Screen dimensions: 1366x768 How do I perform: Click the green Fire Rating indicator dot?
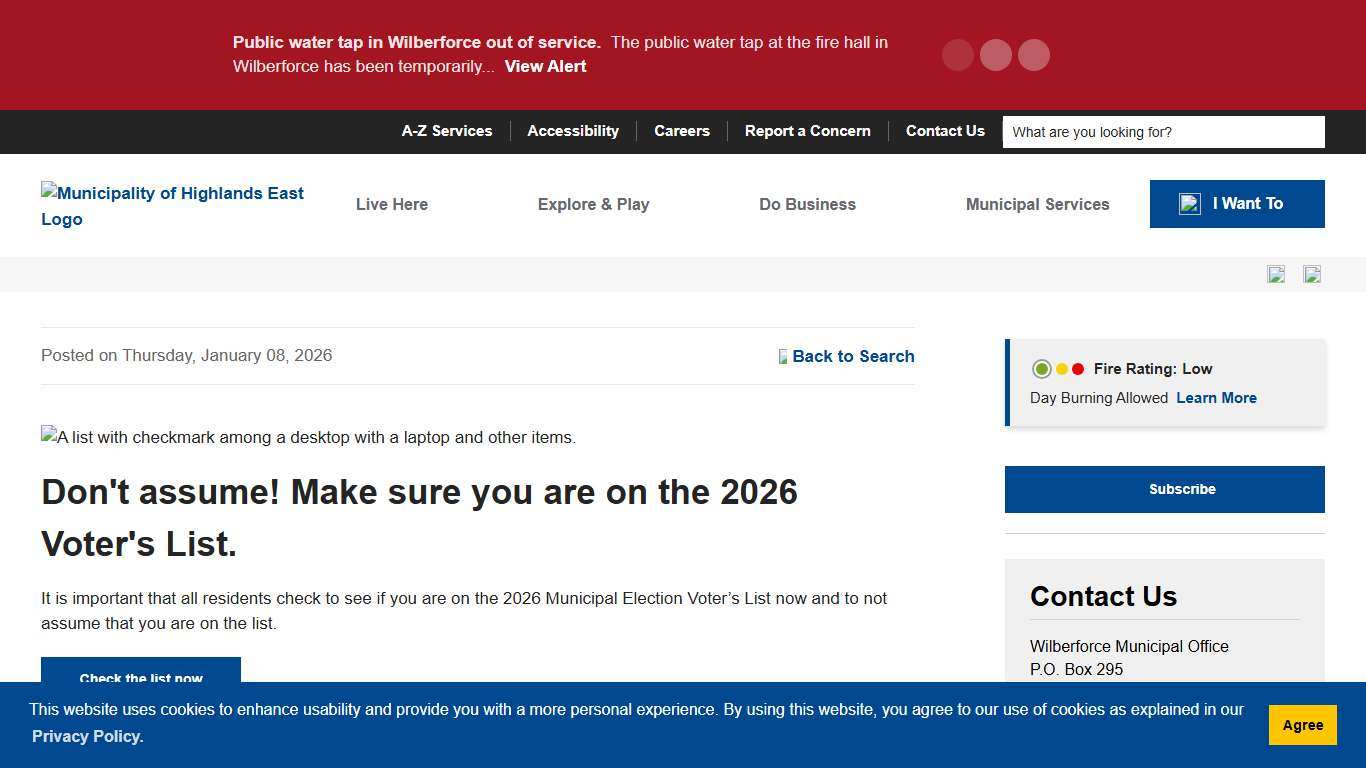pyautogui.click(x=1041, y=368)
